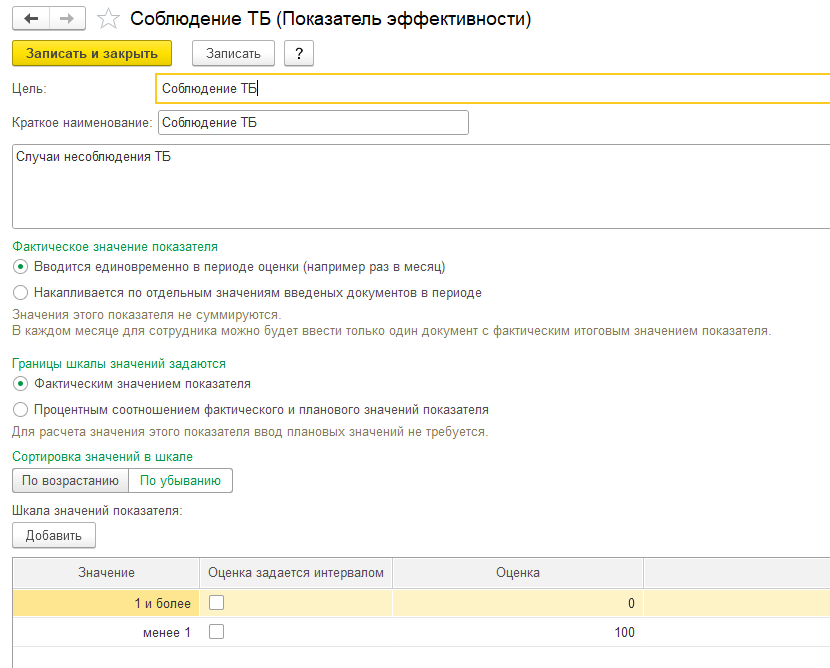Go forward with the right arrow button
Screen dimensions: 830x668
(x=67, y=19)
